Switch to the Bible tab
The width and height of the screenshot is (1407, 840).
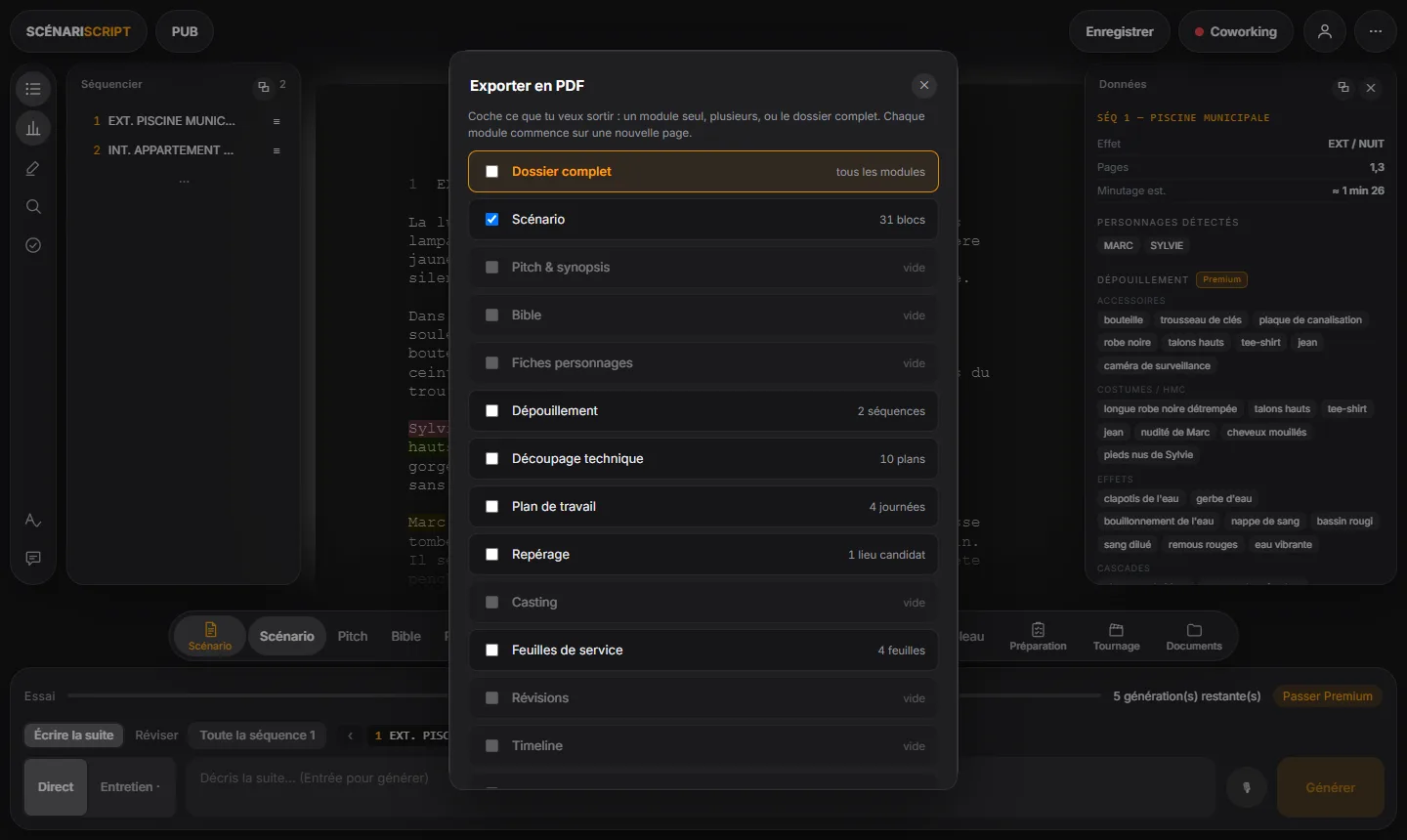[406, 636]
